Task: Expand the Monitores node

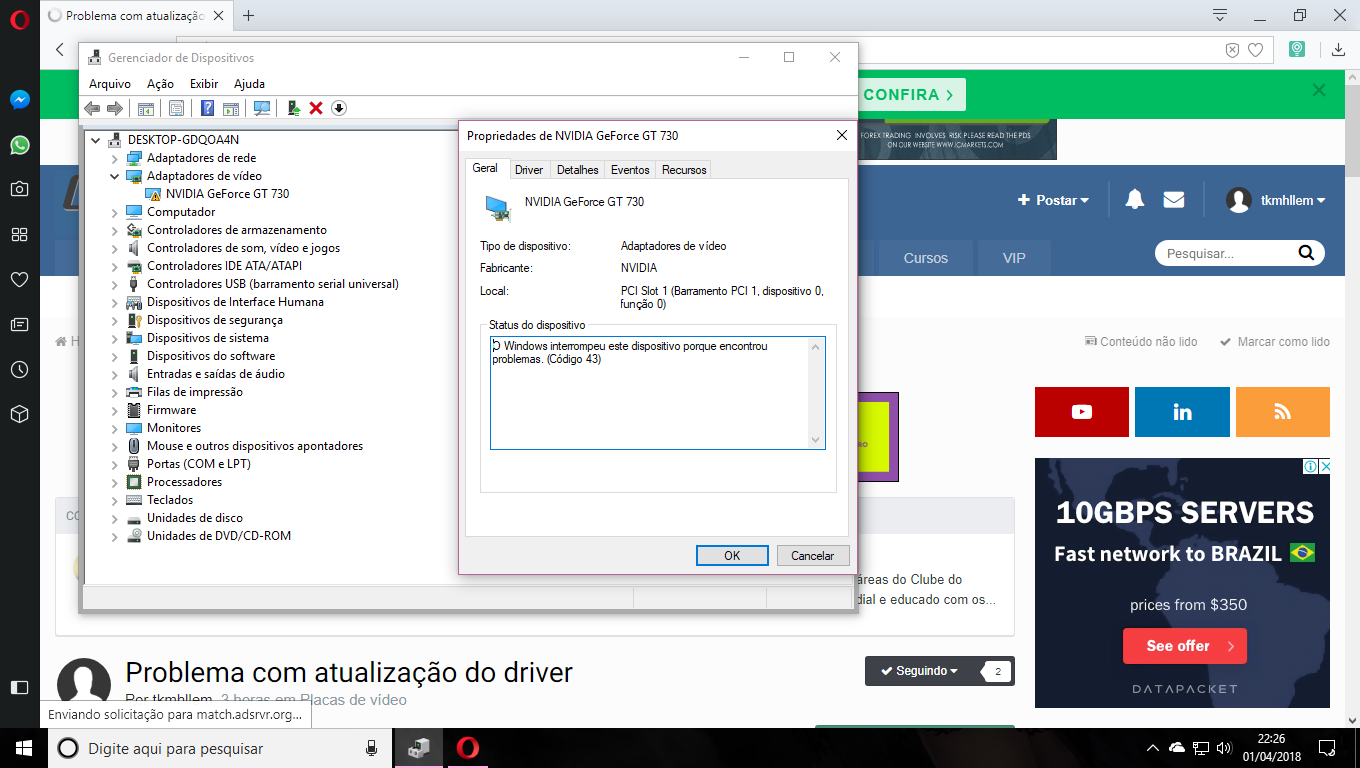Action: point(114,428)
